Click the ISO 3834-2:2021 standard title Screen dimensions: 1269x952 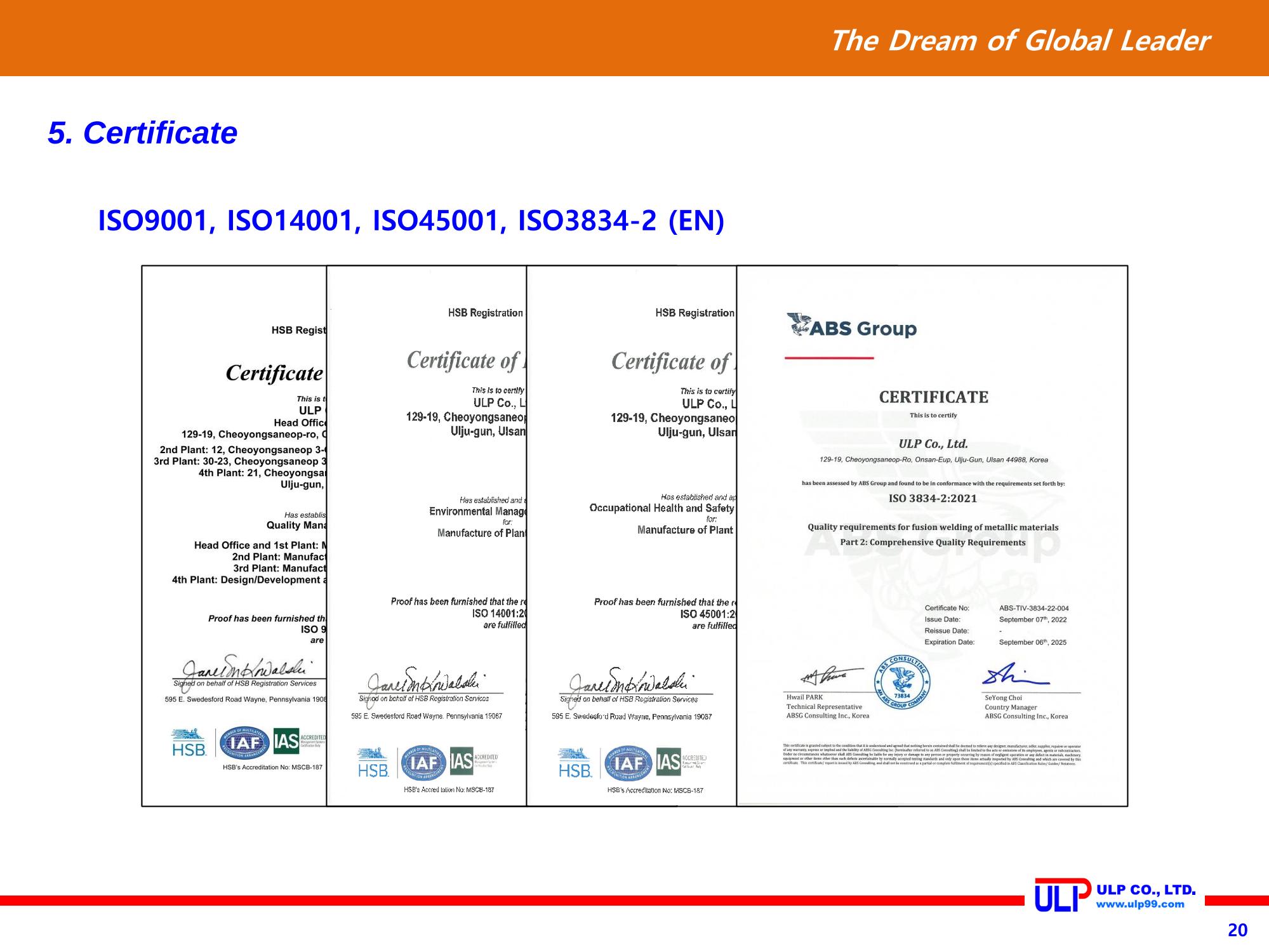[933, 498]
